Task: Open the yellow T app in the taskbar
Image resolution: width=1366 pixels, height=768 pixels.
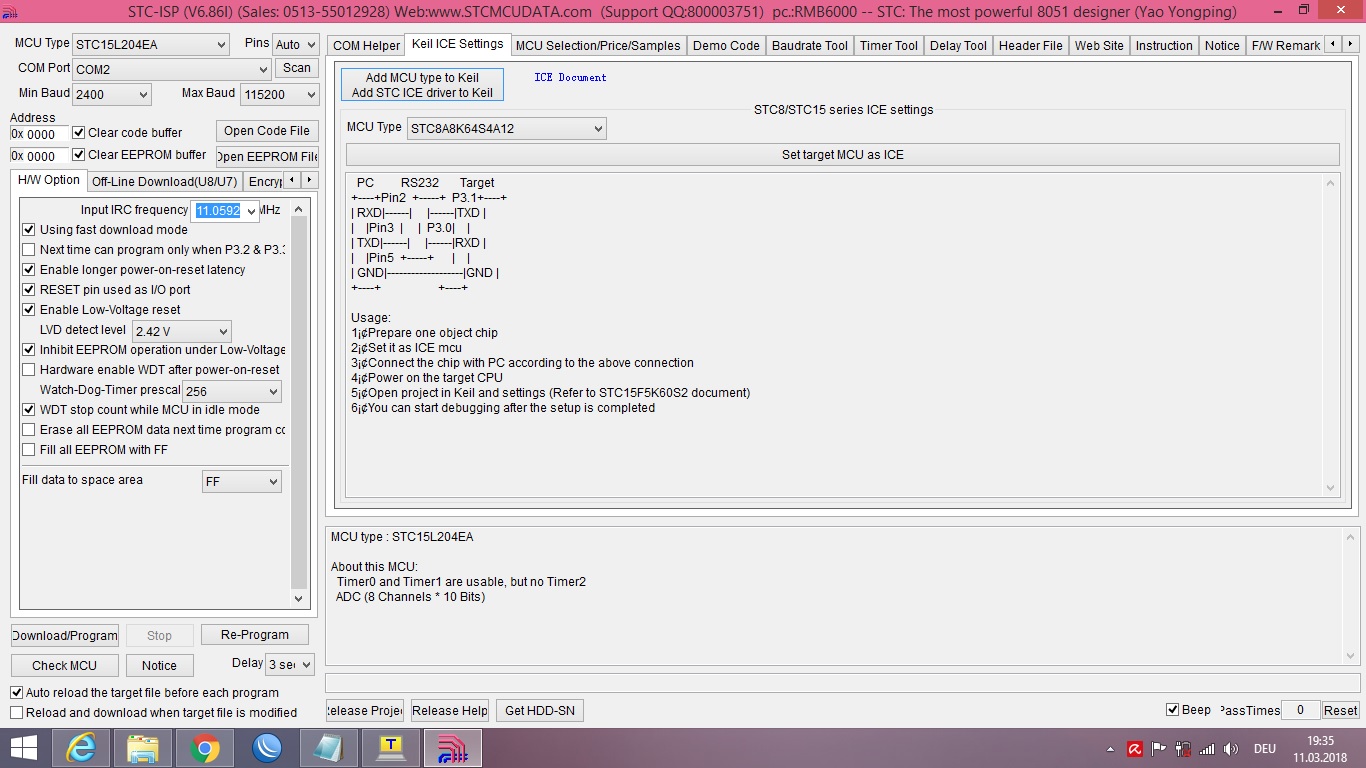Action: pyautogui.click(x=390, y=748)
